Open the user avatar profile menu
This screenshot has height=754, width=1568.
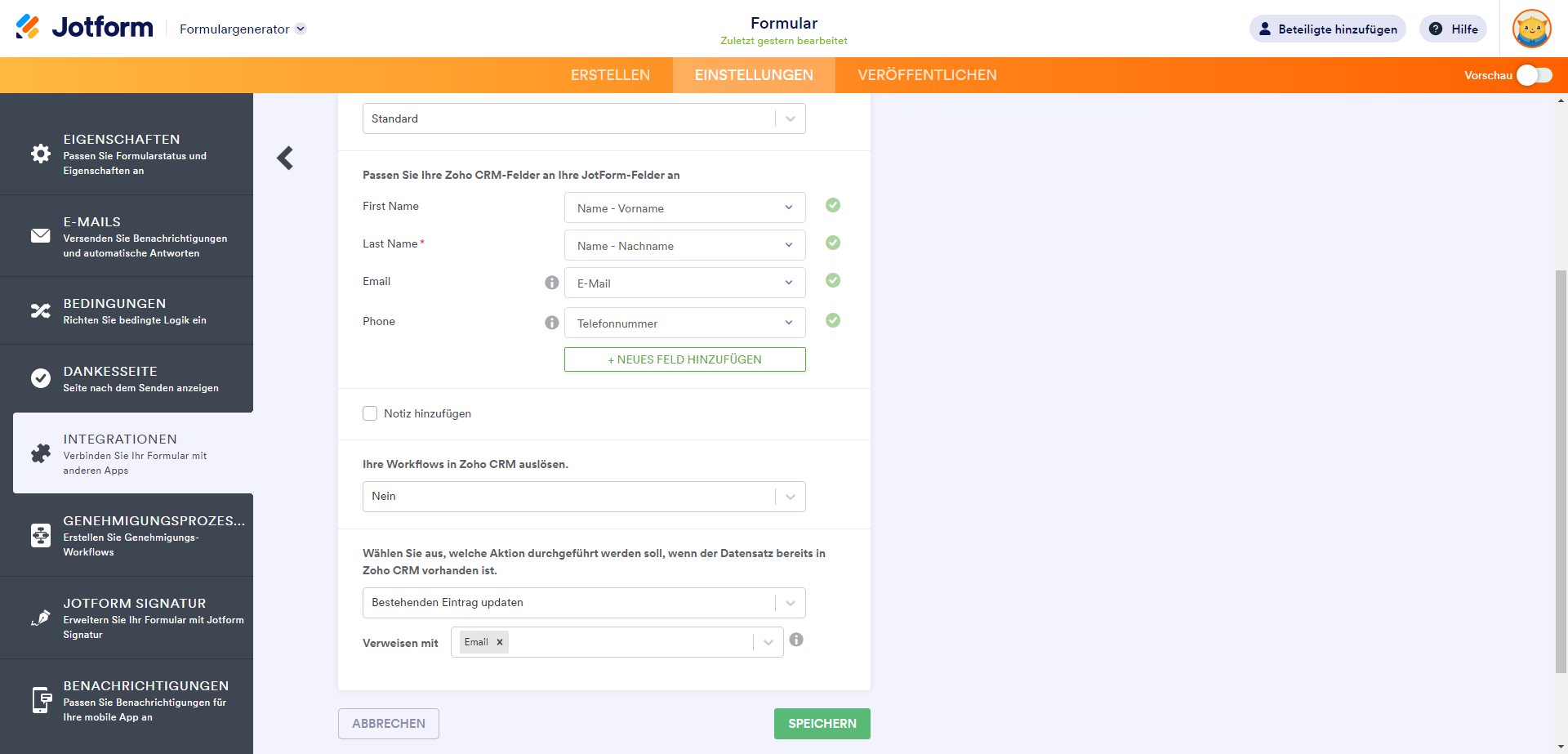click(x=1531, y=29)
